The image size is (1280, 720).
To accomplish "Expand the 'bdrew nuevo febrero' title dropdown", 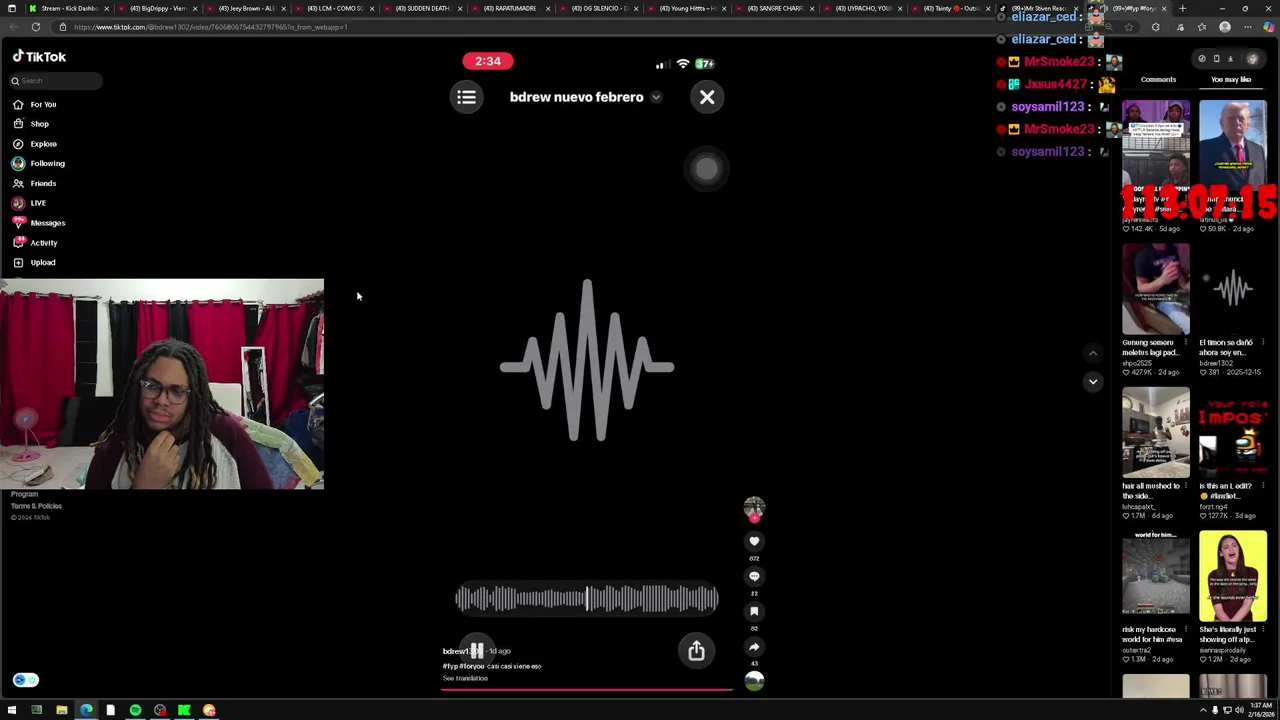I will click(x=656, y=98).
